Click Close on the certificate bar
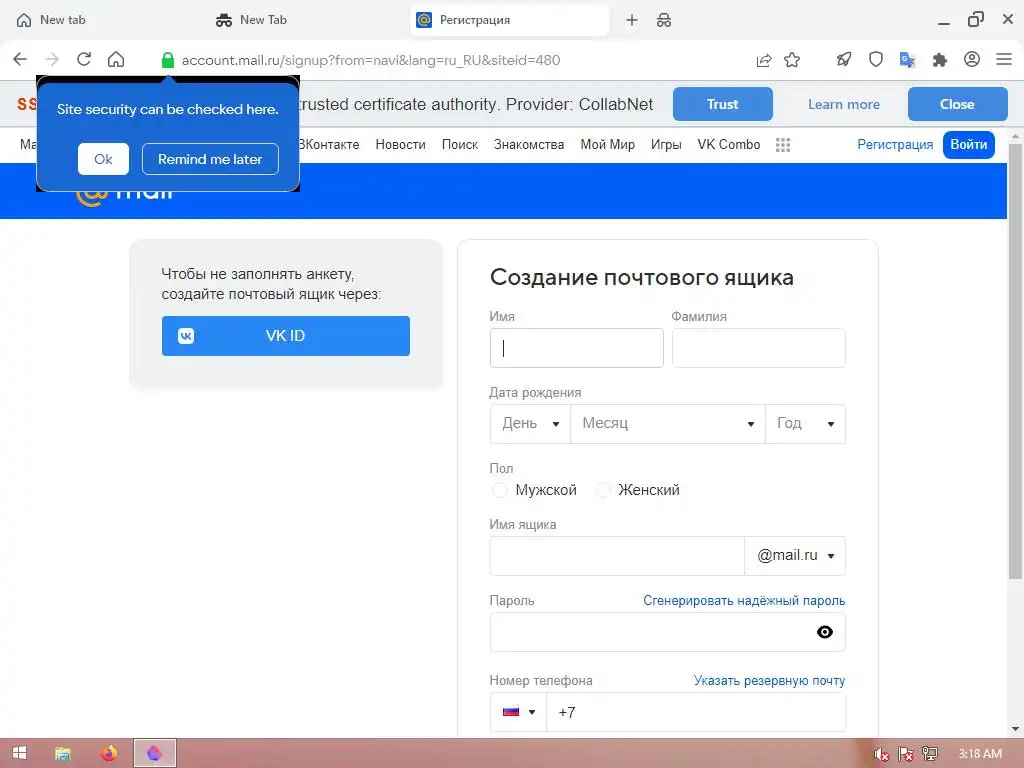Screen dimensions: 1024x768 click(957, 104)
